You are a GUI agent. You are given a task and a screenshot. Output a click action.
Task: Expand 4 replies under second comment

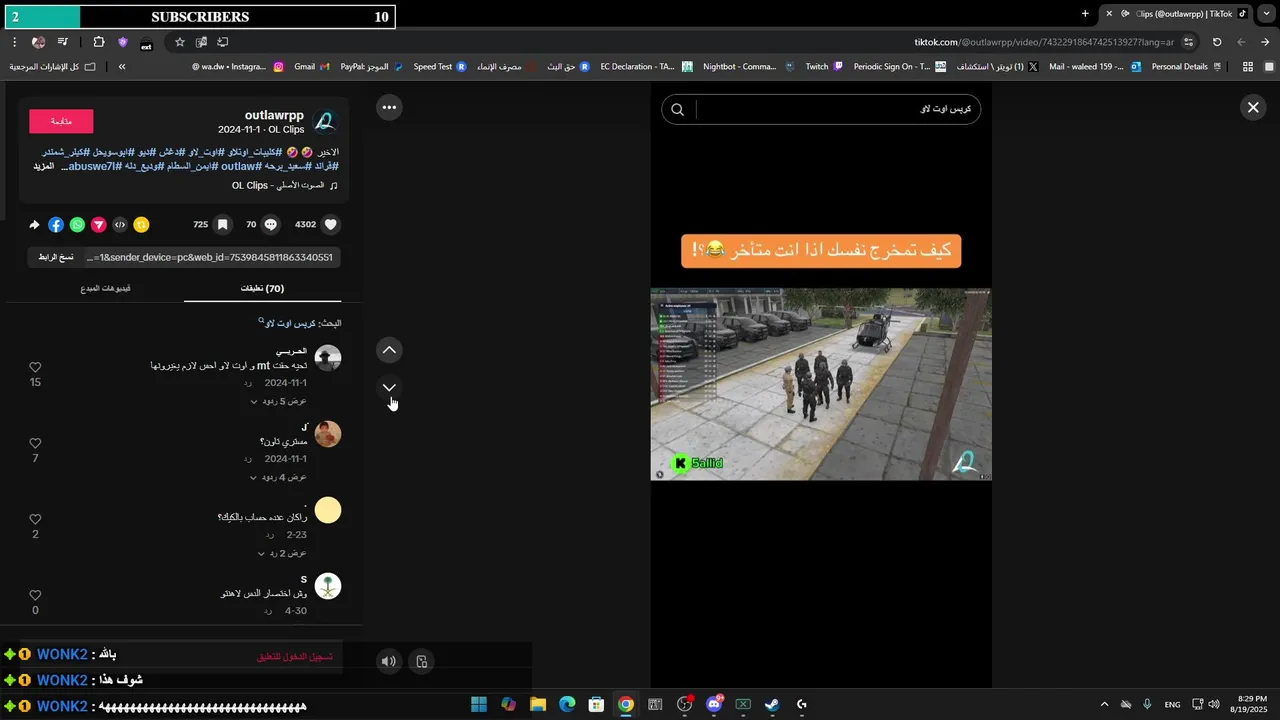pos(278,477)
